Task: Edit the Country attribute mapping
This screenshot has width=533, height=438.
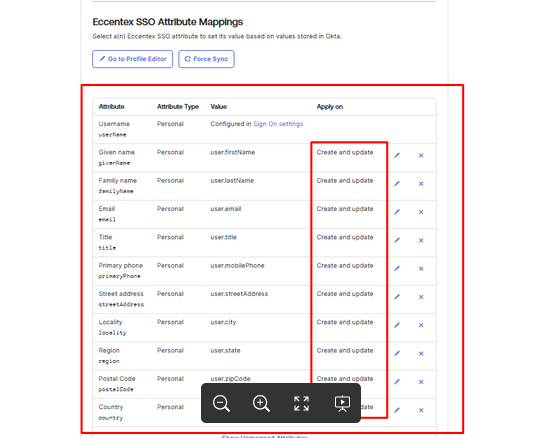Action: point(397,410)
